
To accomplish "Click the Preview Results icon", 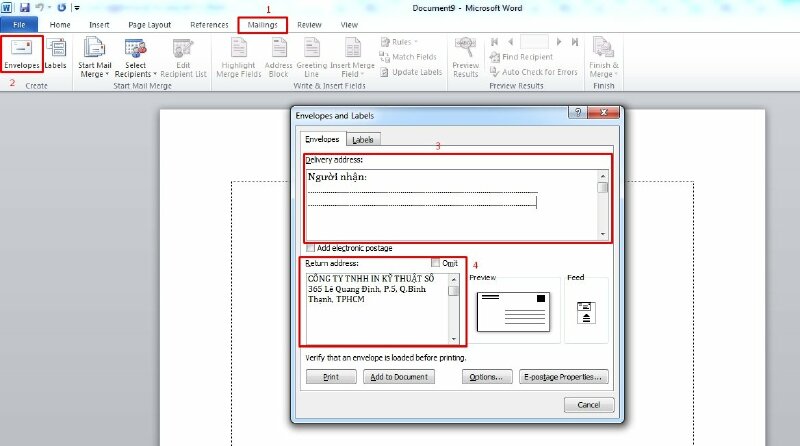I will [x=465, y=55].
